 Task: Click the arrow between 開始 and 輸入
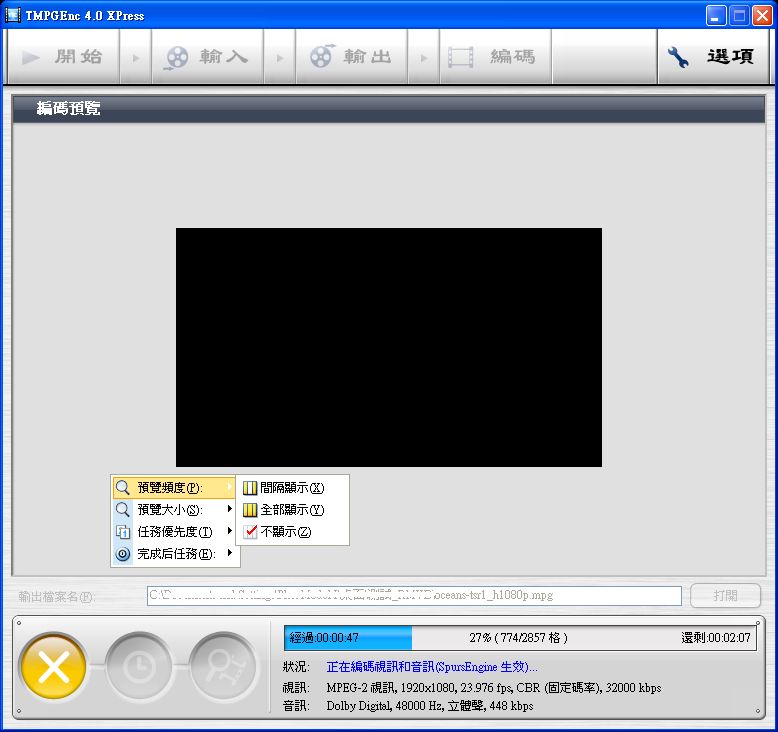(x=135, y=58)
